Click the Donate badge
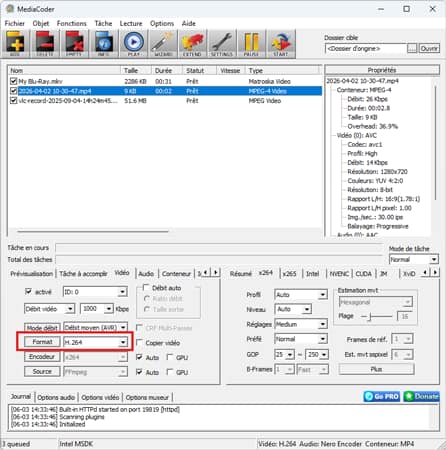The width and height of the screenshot is (446, 450). (421, 396)
